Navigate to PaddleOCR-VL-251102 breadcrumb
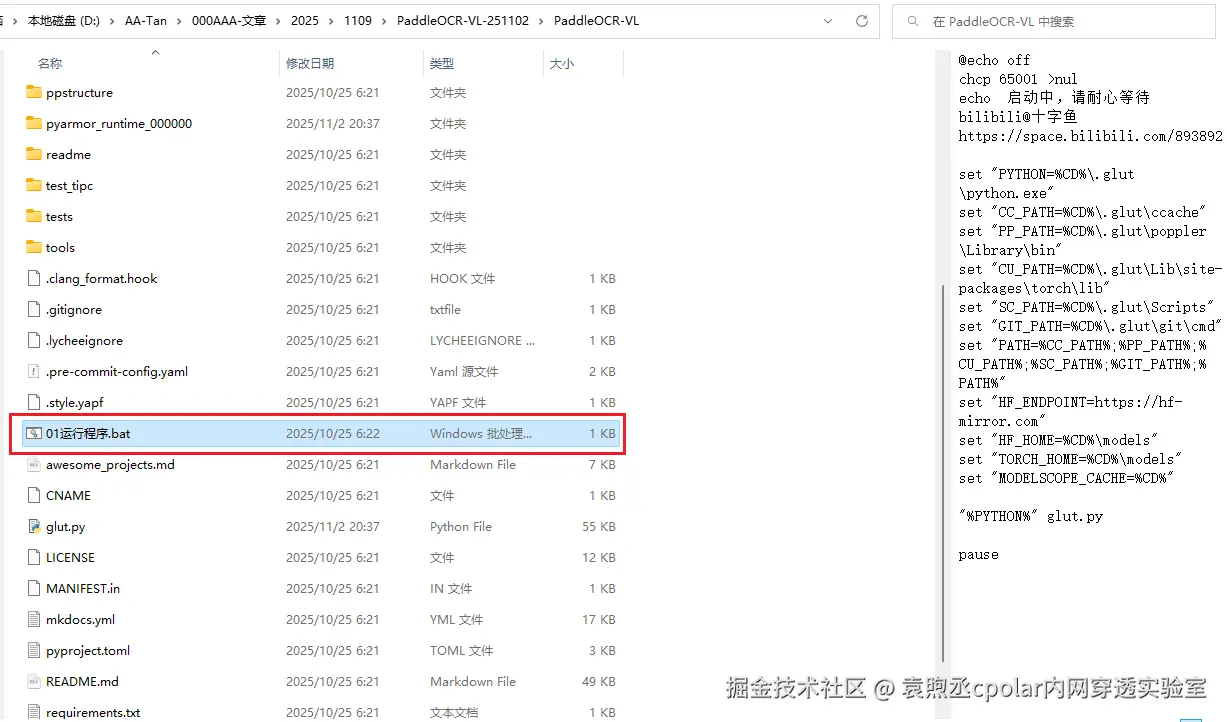This screenshot has height=722, width=1227. point(463,21)
